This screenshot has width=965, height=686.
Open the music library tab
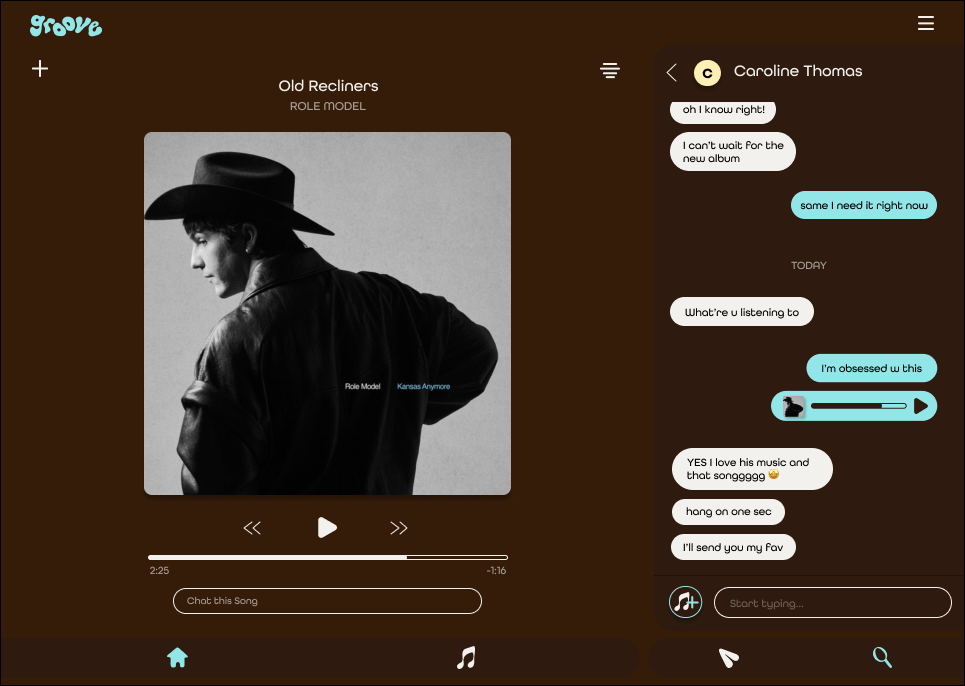point(466,658)
